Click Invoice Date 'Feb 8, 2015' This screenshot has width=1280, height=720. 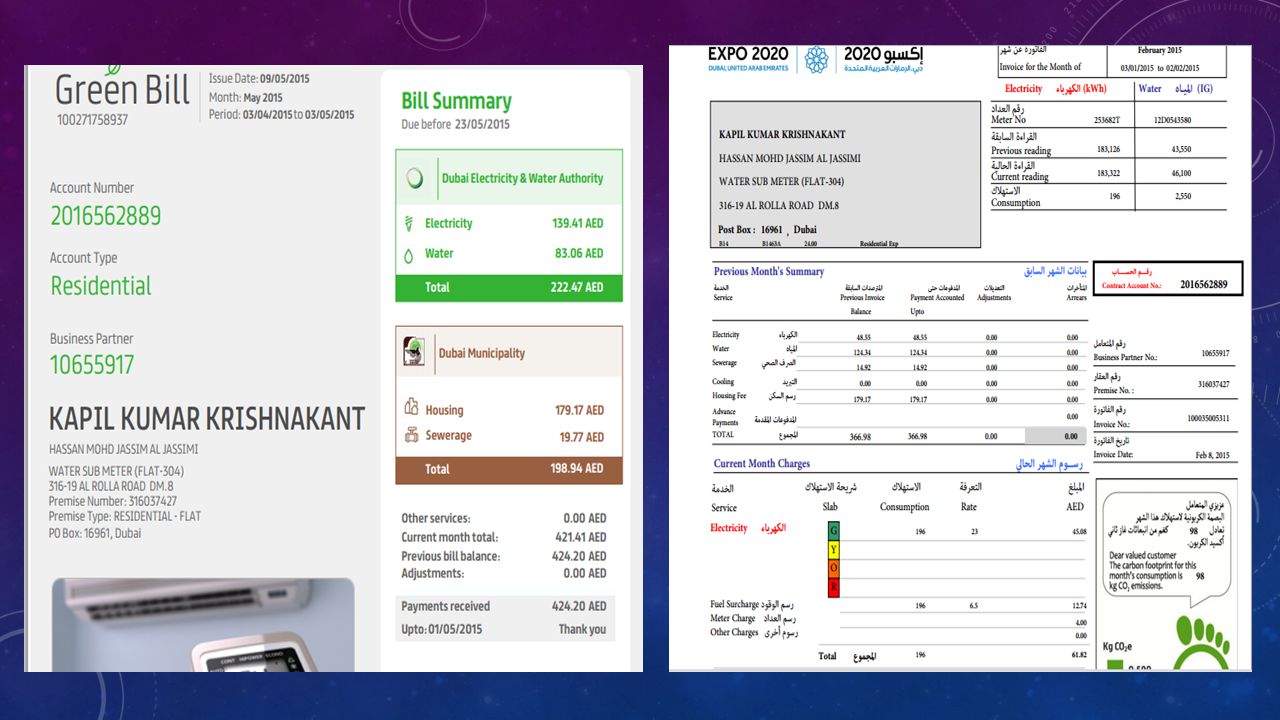(1211, 455)
